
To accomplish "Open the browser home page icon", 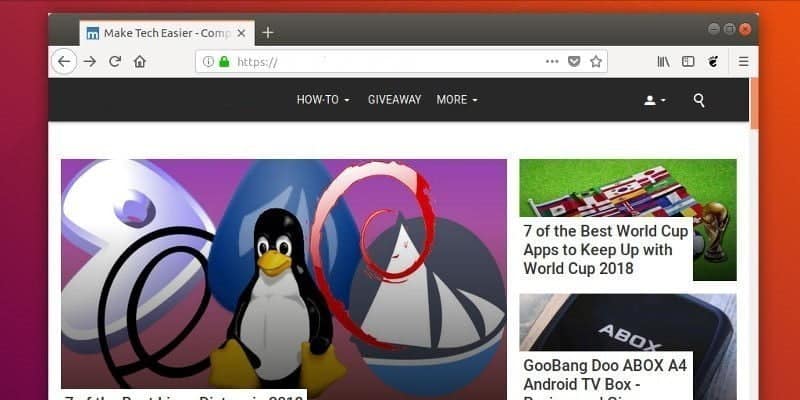I will pos(139,62).
